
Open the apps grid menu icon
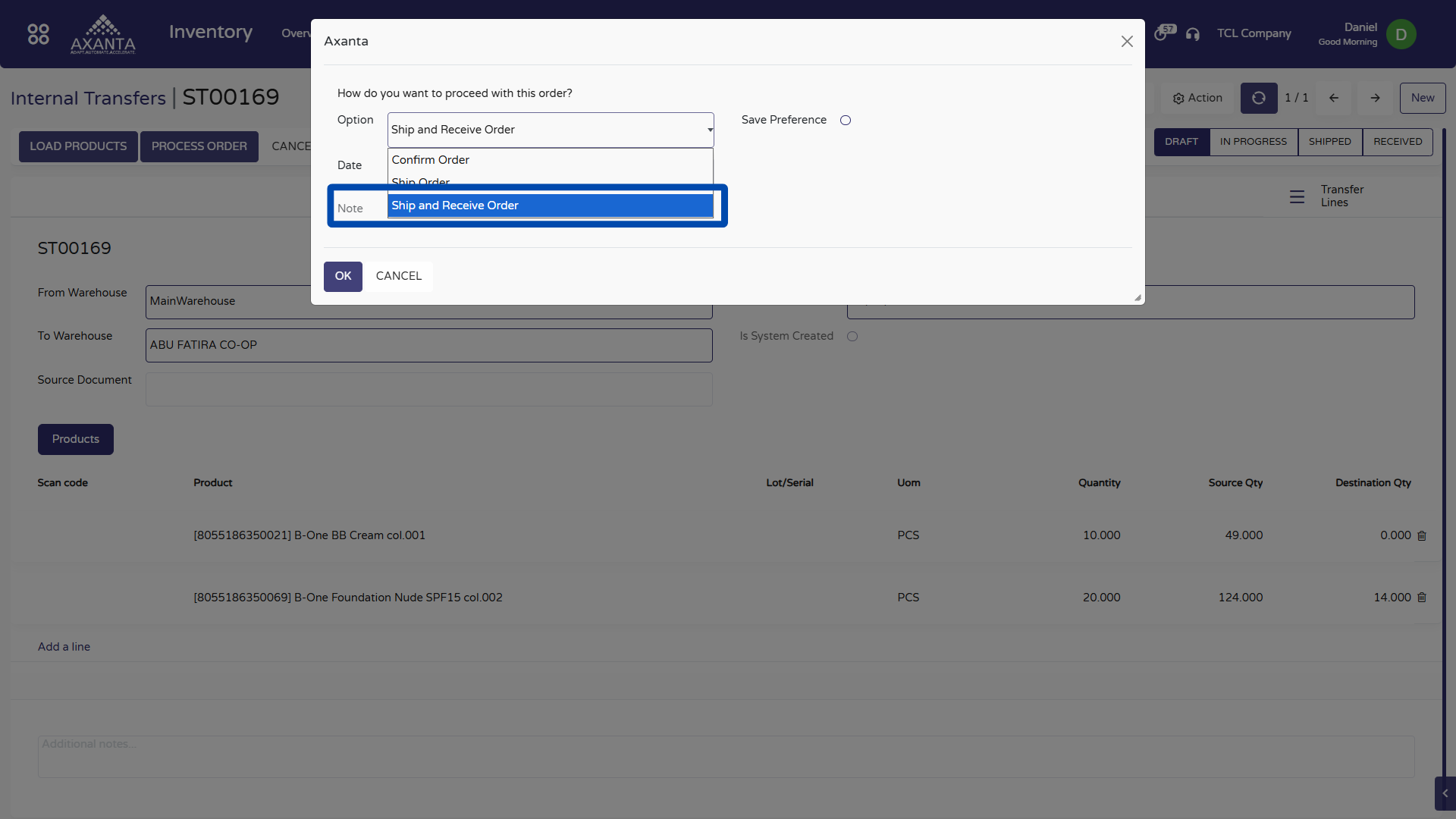tap(38, 34)
